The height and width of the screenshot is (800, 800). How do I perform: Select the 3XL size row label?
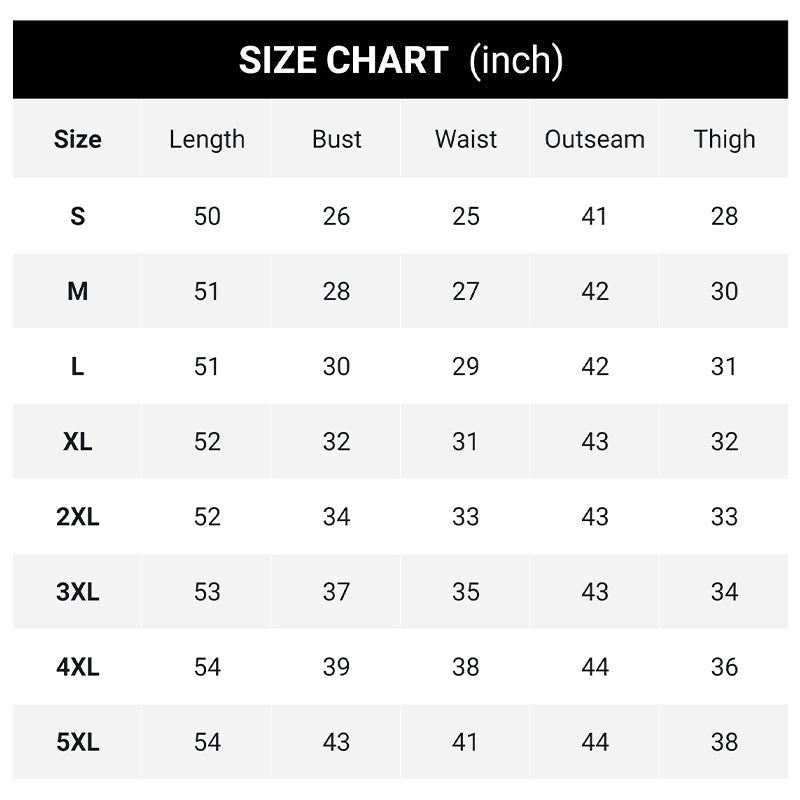pos(78,591)
